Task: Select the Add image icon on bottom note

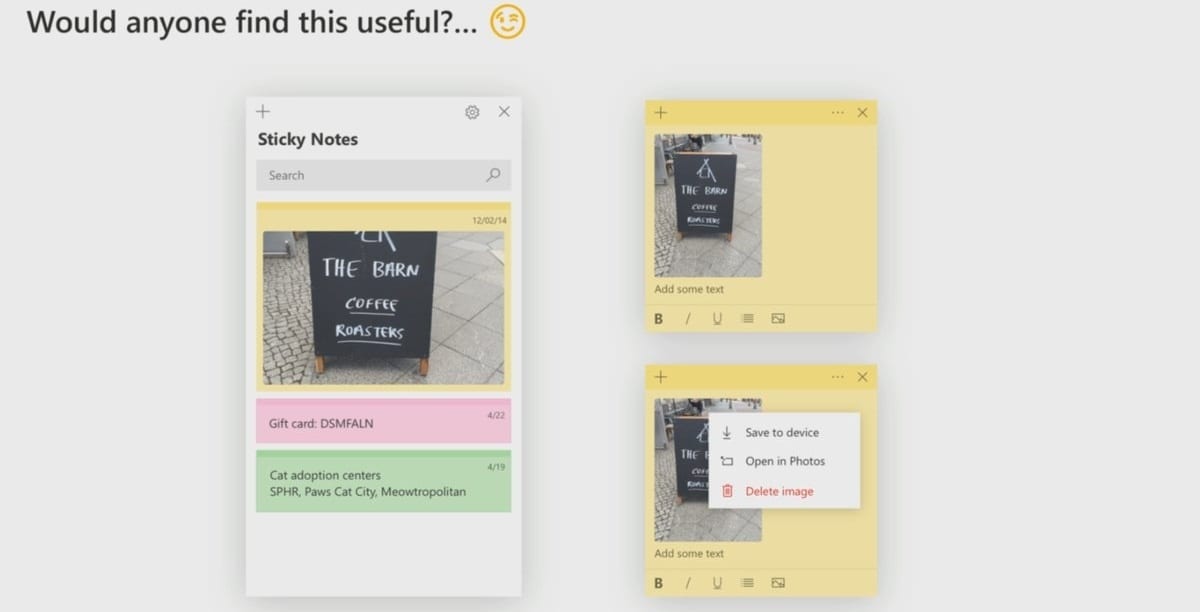Action: click(775, 583)
